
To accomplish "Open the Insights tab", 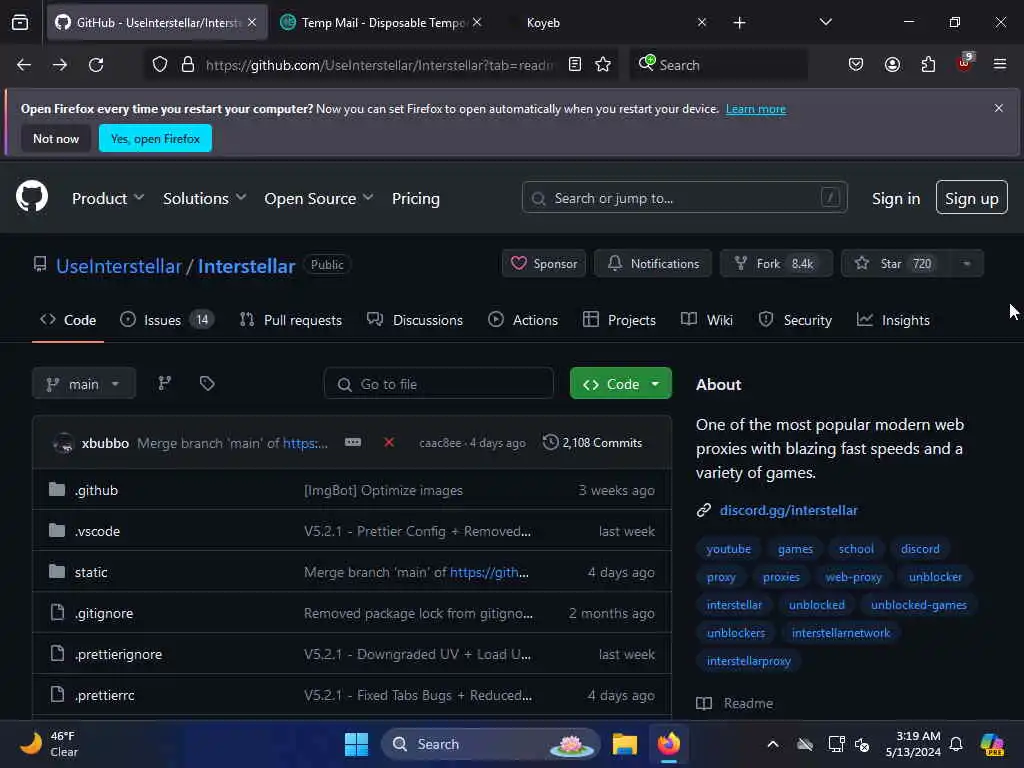I will 893,320.
